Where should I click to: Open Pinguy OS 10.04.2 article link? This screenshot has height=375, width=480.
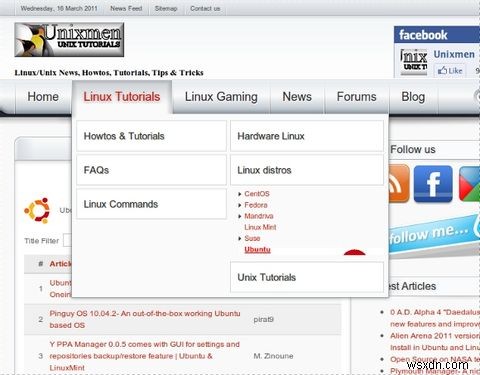coord(145,319)
